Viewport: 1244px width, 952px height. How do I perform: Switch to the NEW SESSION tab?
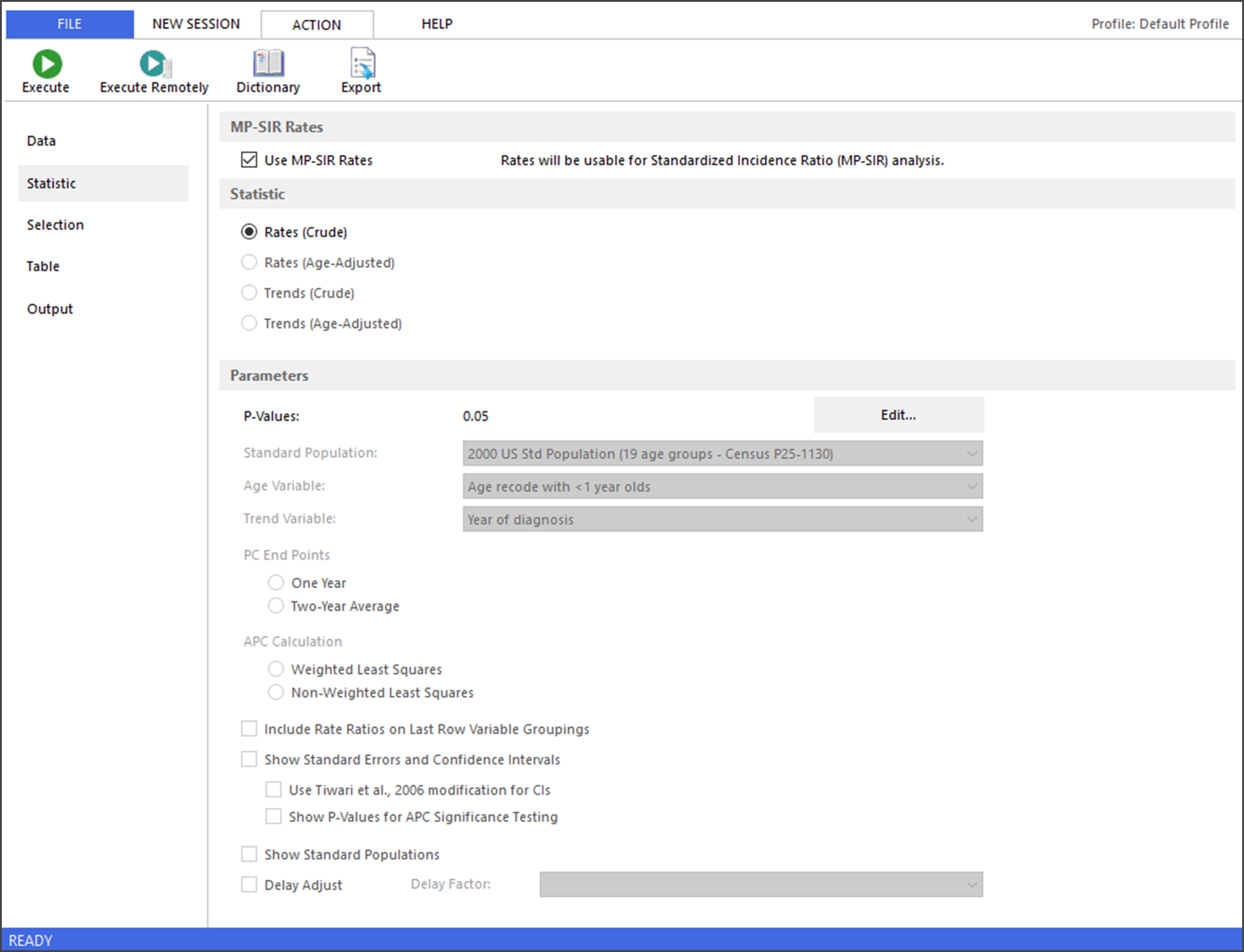click(x=196, y=24)
